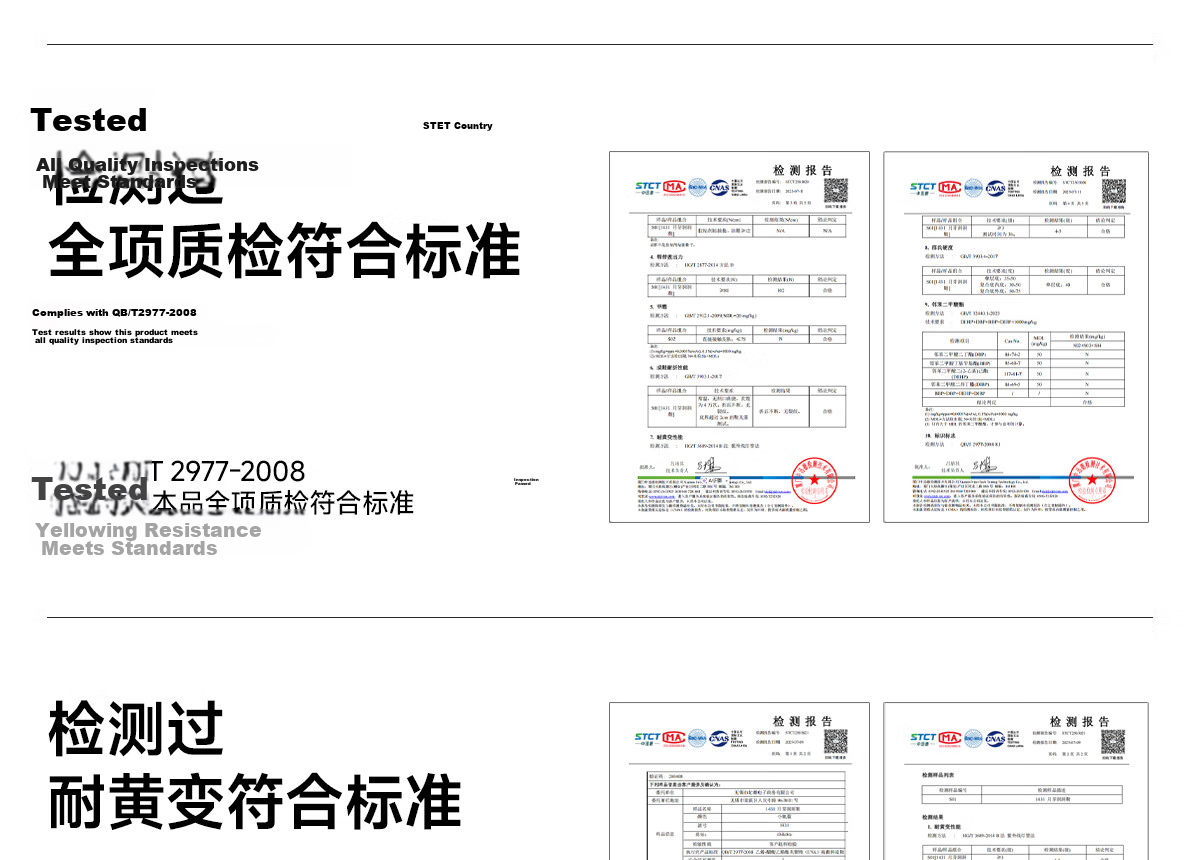Click the QR code on the bottom-right report
This screenshot has height=860, width=1200.
[x=1113, y=741]
